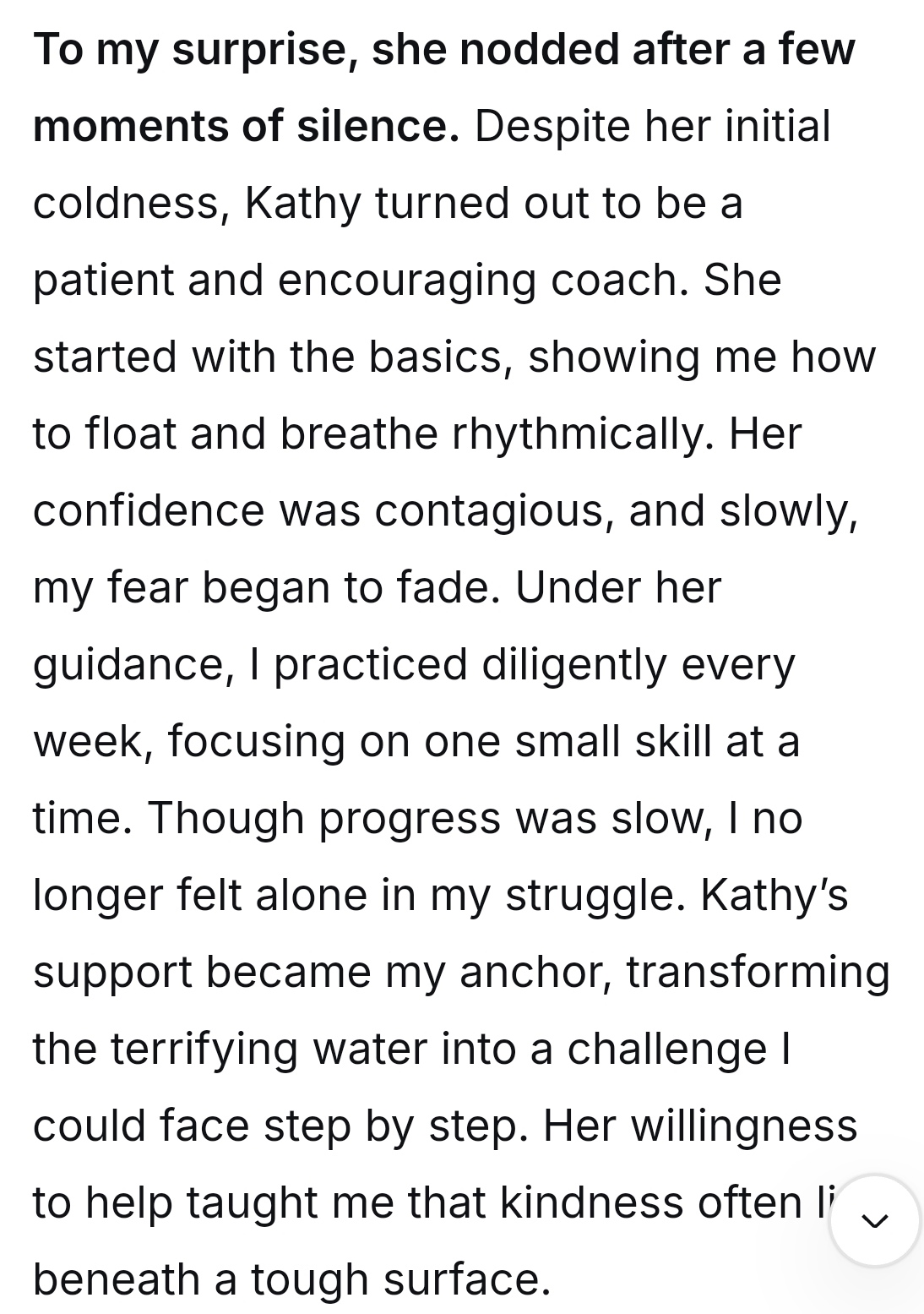Click the word "fade"
This screenshot has width=924, height=1314.
click(453, 588)
